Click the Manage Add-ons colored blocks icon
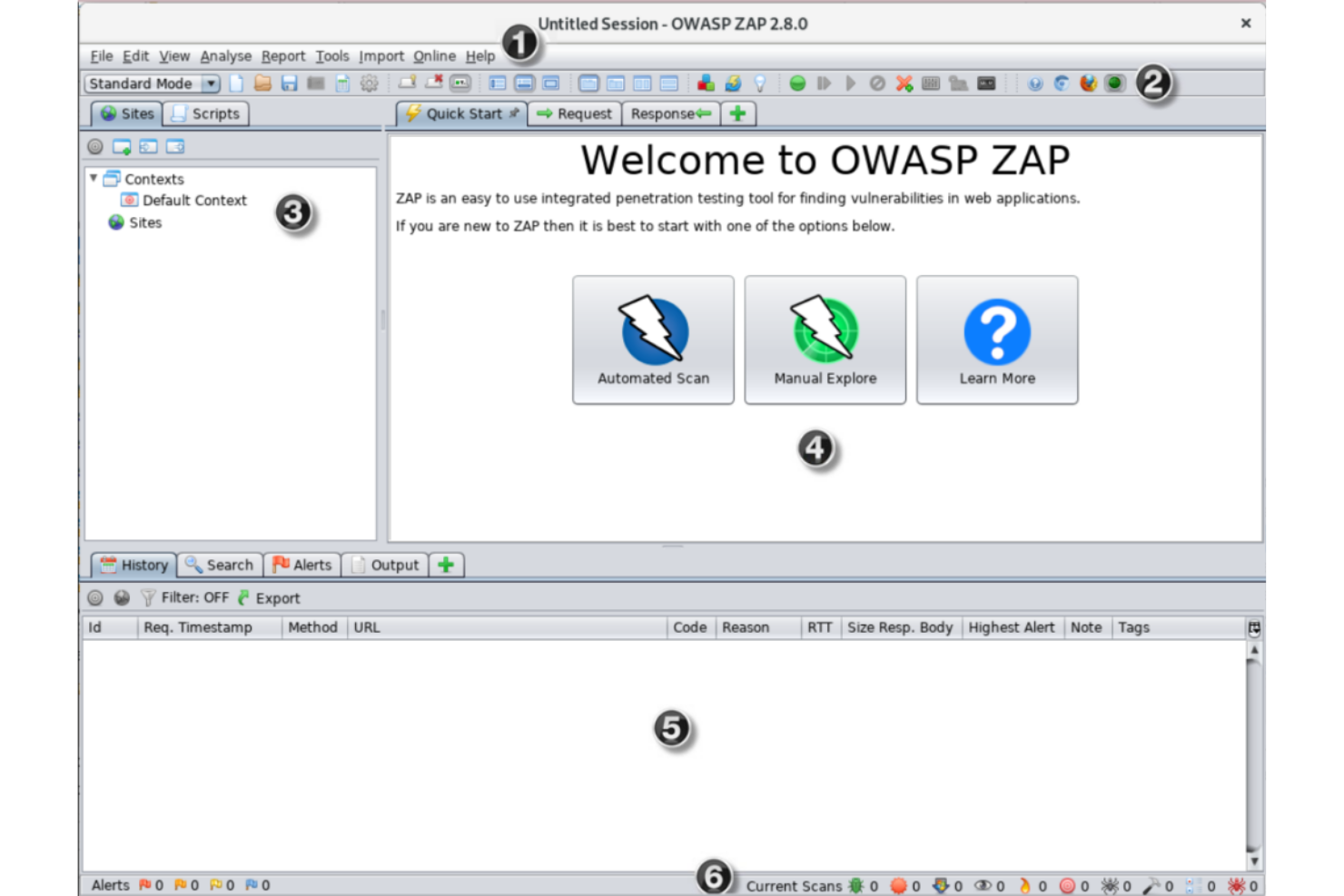The image size is (1344, 896). (706, 84)
